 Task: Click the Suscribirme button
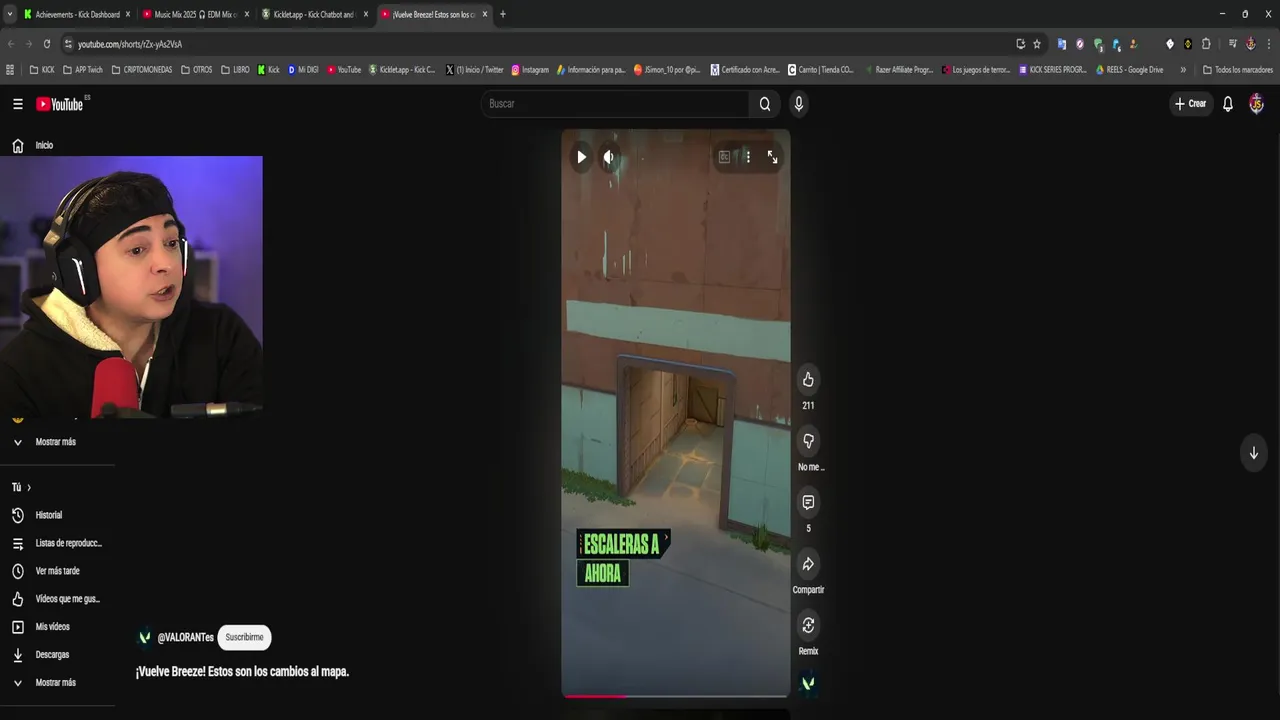pyautogui.click(x=244, y=638)
